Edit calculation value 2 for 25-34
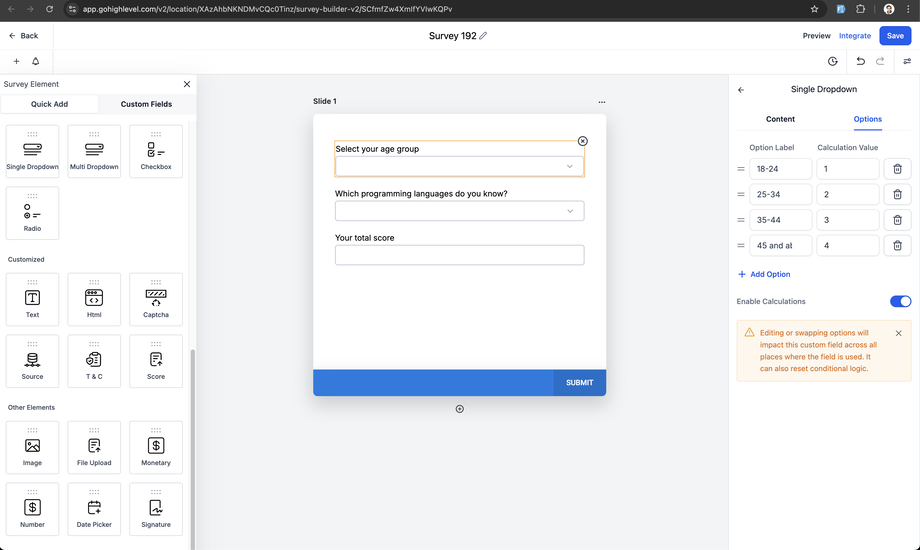 847,194
